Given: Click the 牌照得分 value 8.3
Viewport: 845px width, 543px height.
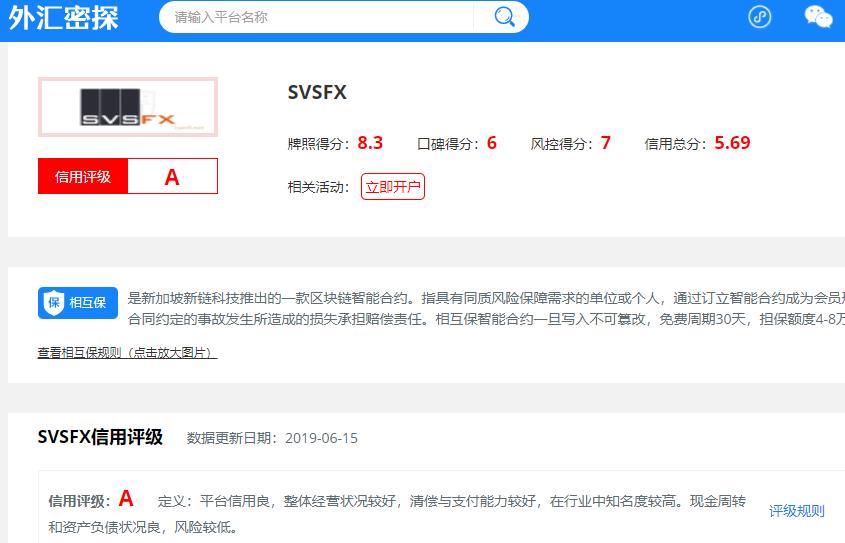Looking at the screenshot, I should click(x=370, y=143).
